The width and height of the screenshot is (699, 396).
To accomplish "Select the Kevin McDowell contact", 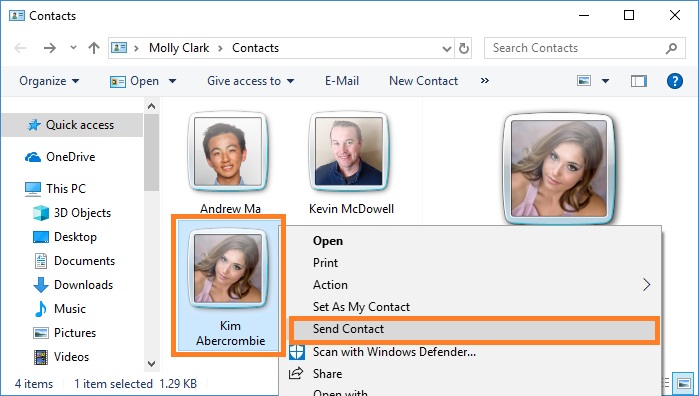I will 351,163.
